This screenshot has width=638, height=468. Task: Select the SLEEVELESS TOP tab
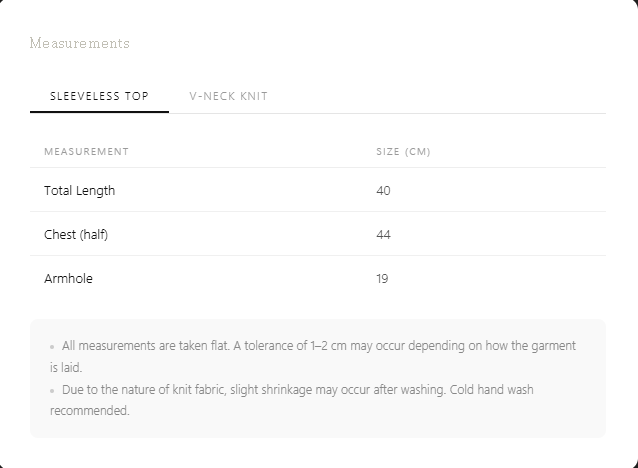coord(99,96)
